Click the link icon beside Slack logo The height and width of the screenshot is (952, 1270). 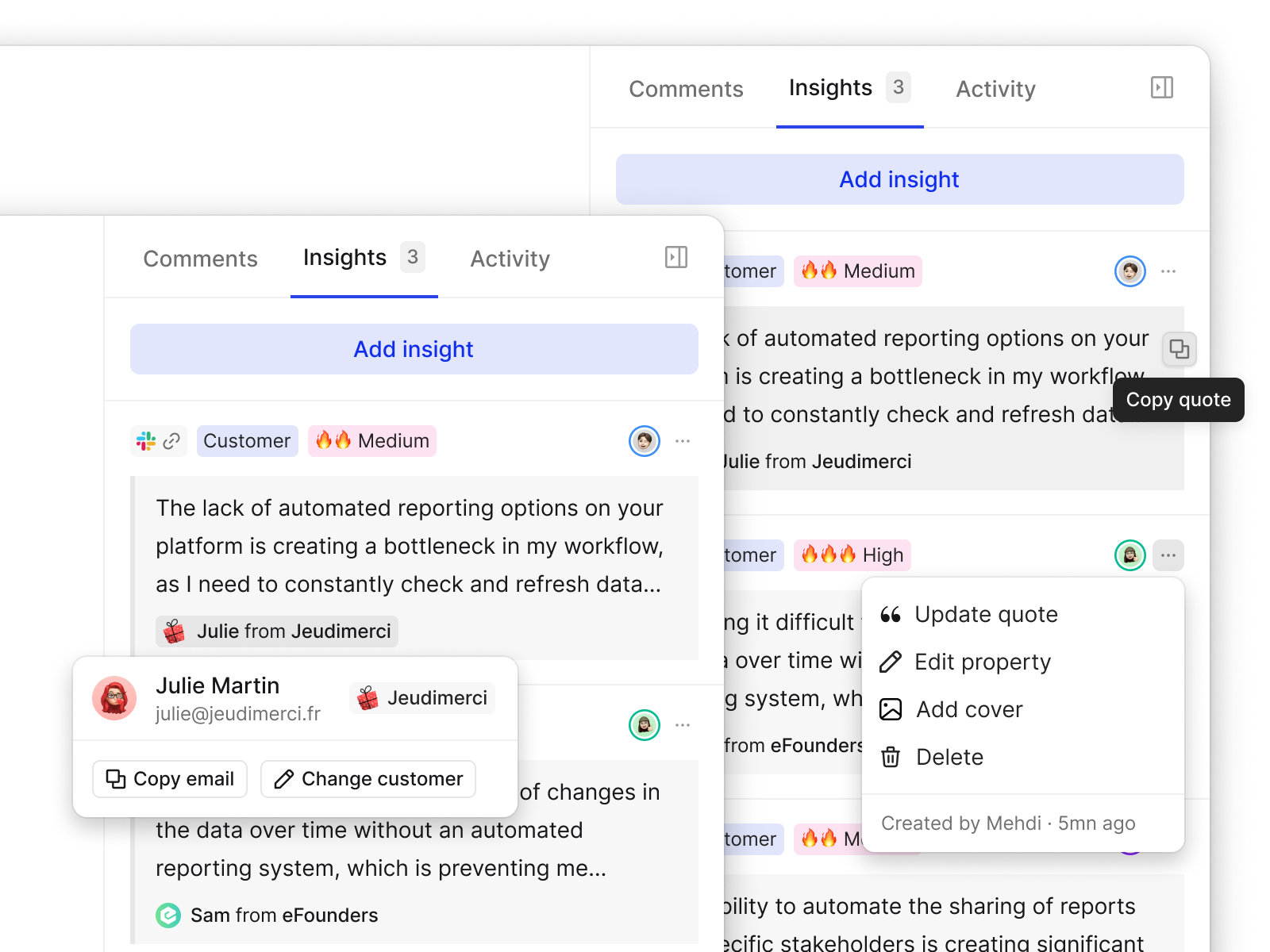tap(171, 441)
